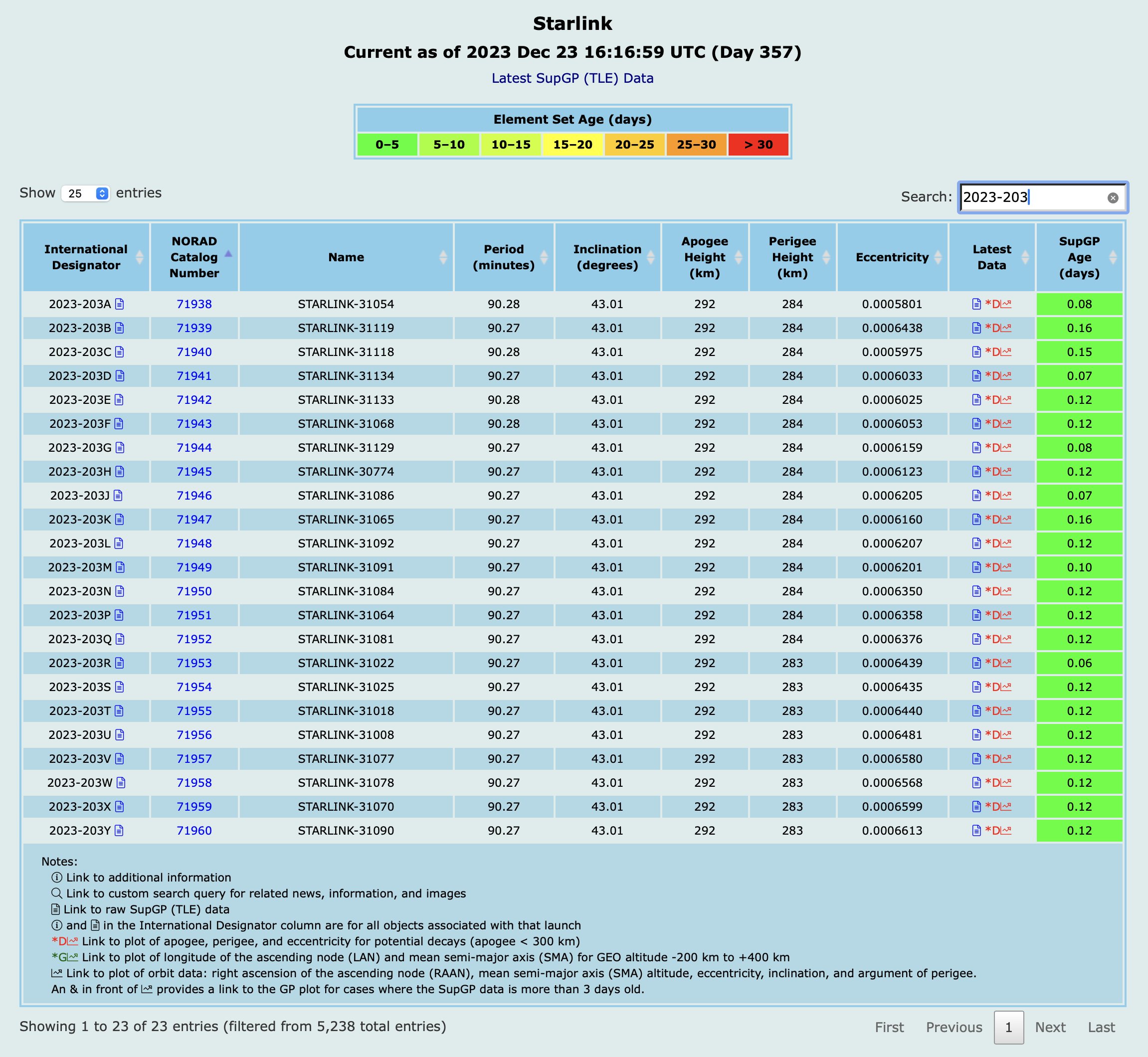Open the Show entries count dropdown

pyautogui.click(x=86, y=193)
